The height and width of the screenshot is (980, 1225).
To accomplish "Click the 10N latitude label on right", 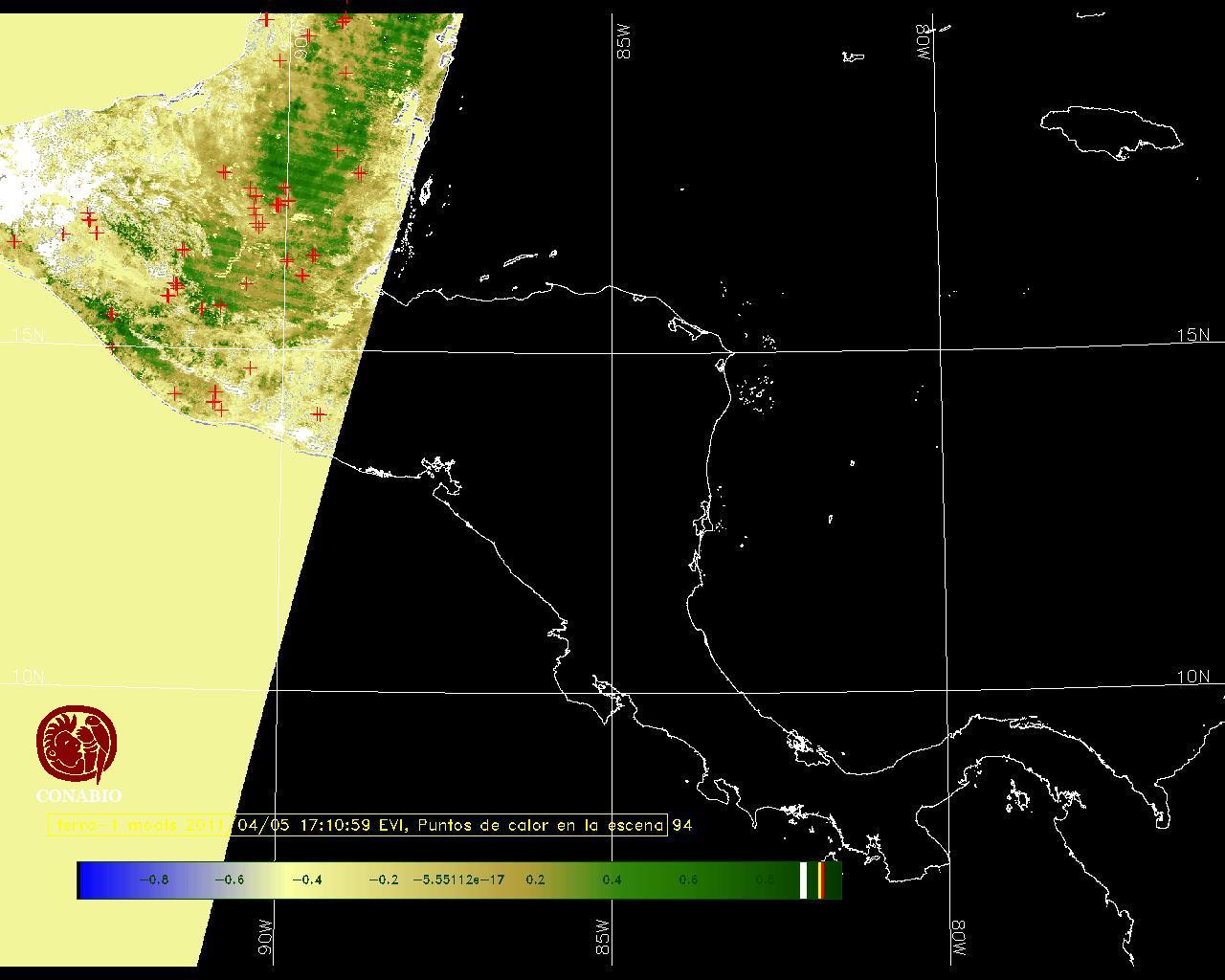I will pos(1192,677).
